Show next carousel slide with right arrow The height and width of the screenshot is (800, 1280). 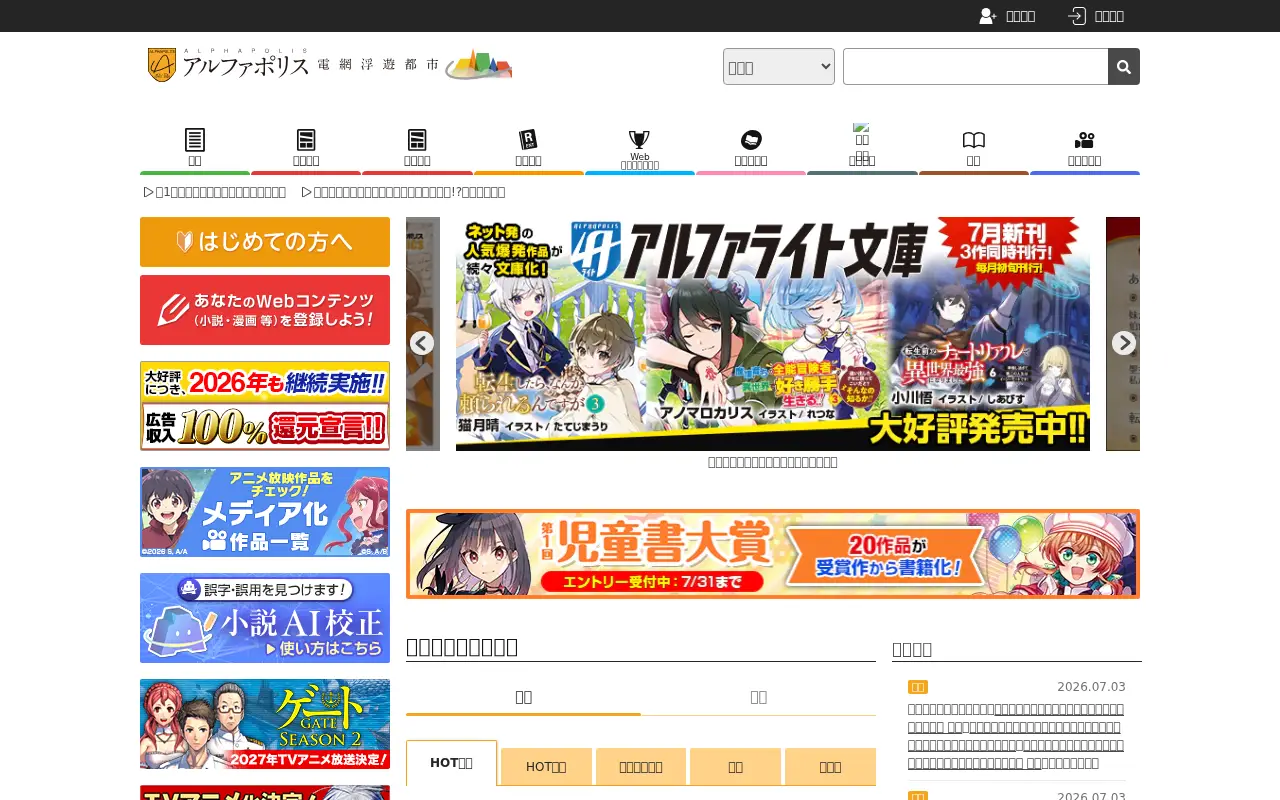[x=1124, y=343]
